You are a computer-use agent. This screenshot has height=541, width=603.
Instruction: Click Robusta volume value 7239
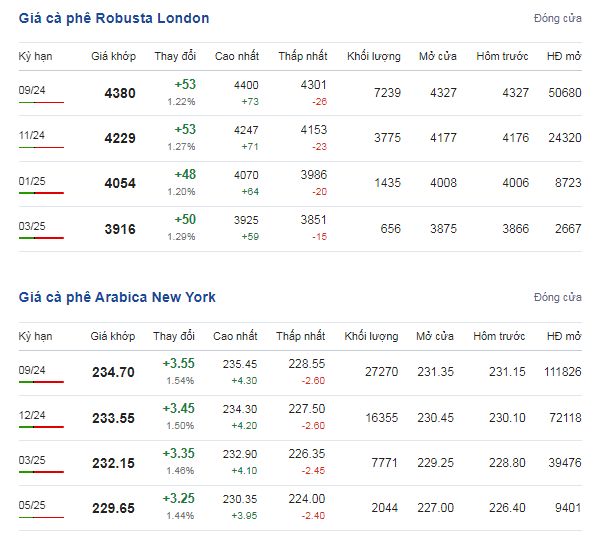[387, 93]
